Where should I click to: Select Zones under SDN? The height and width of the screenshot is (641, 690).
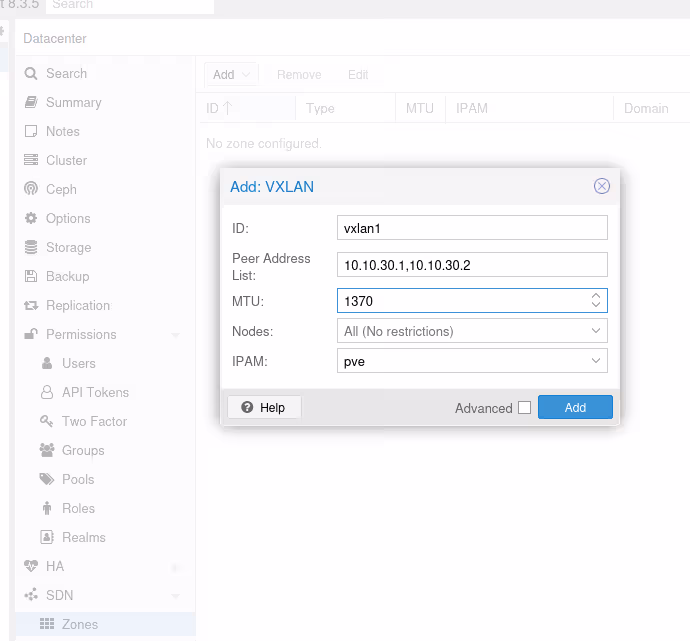coord(80,624)
